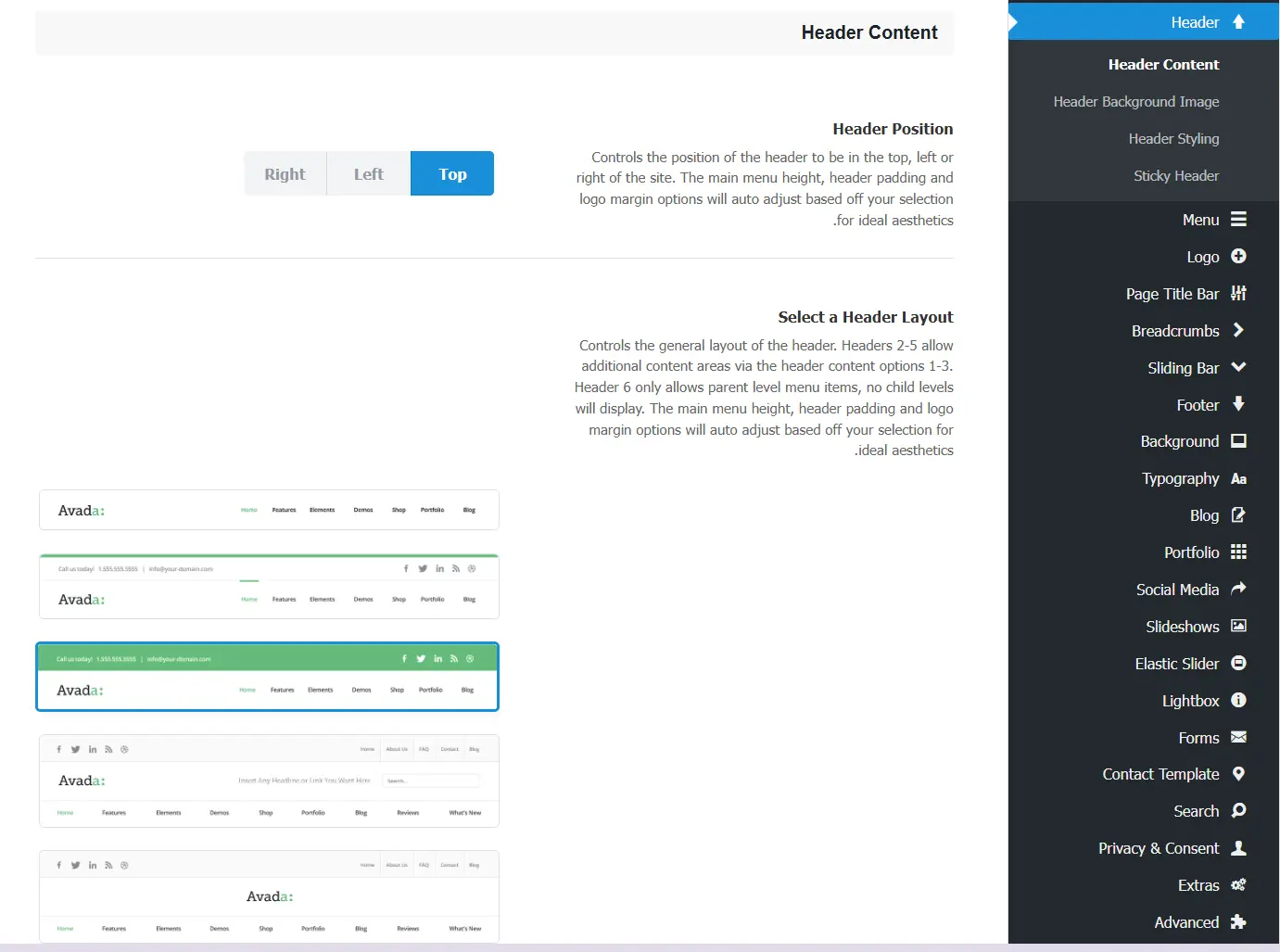1280x952 pixels.
Task: Click the Slideshows picture icon
Action: [1238, 626]
